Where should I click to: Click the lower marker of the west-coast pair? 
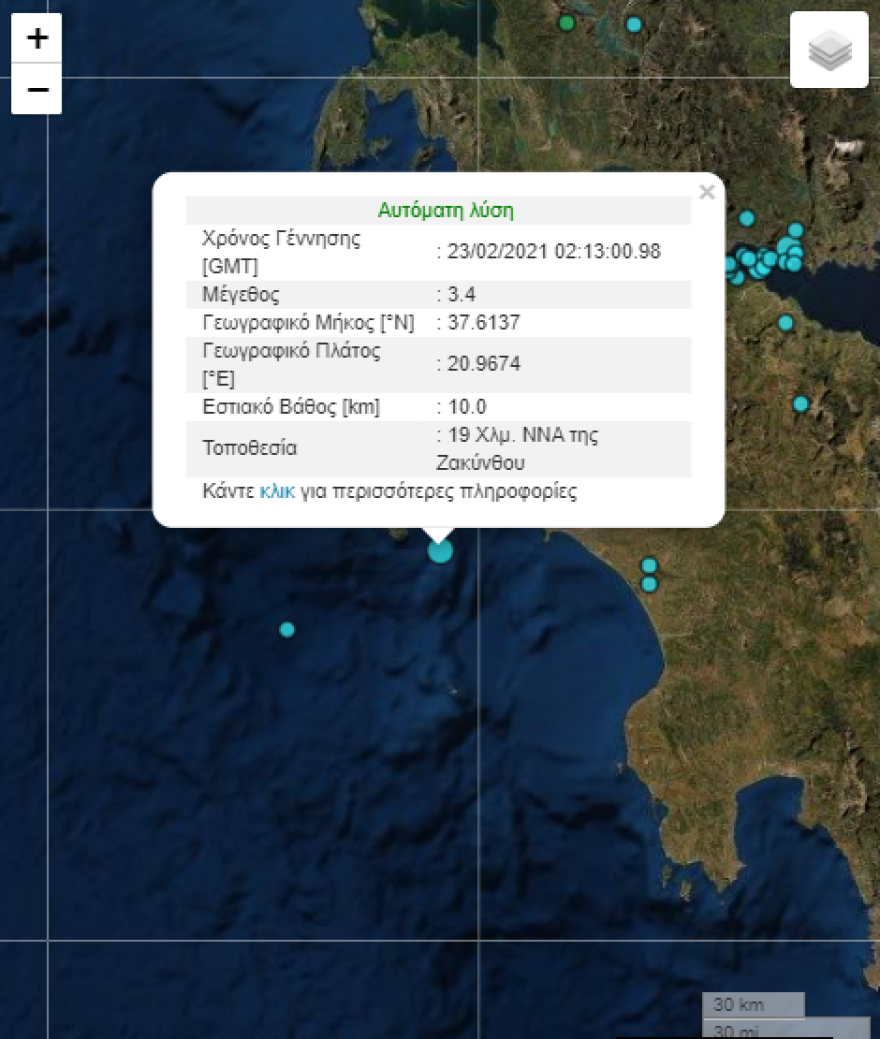(649, 584)
